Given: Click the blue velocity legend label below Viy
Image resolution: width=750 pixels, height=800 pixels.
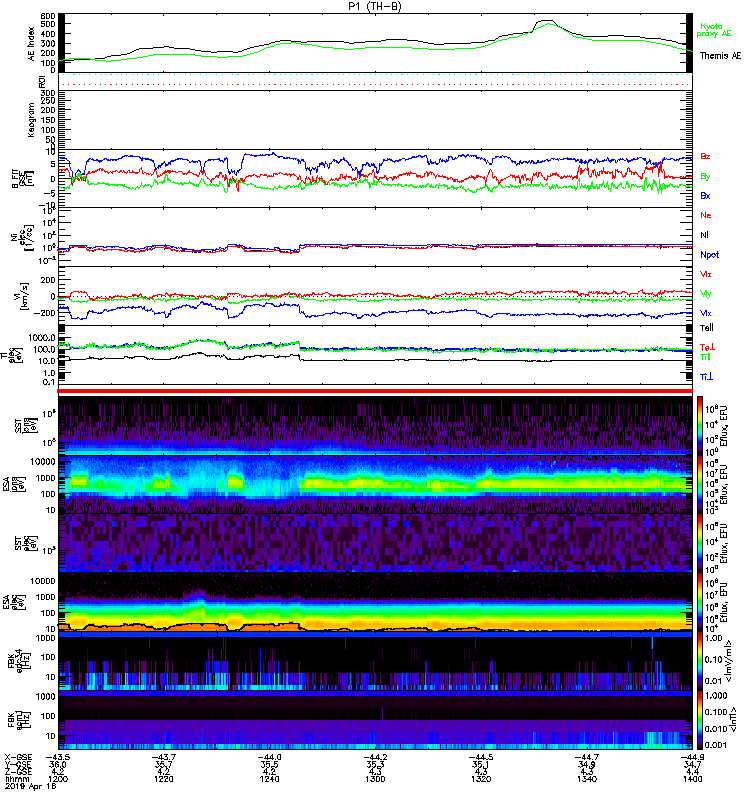Looking at the screenshot, I should (x=706, y=313).
